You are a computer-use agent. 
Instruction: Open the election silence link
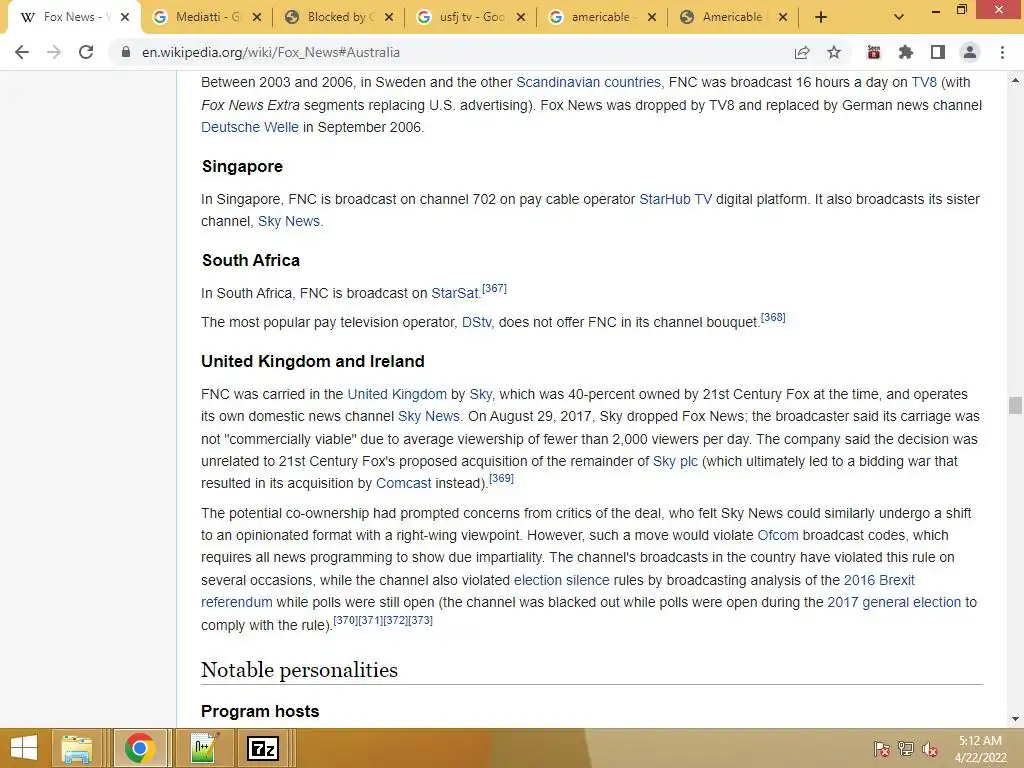tap(562, 580)
